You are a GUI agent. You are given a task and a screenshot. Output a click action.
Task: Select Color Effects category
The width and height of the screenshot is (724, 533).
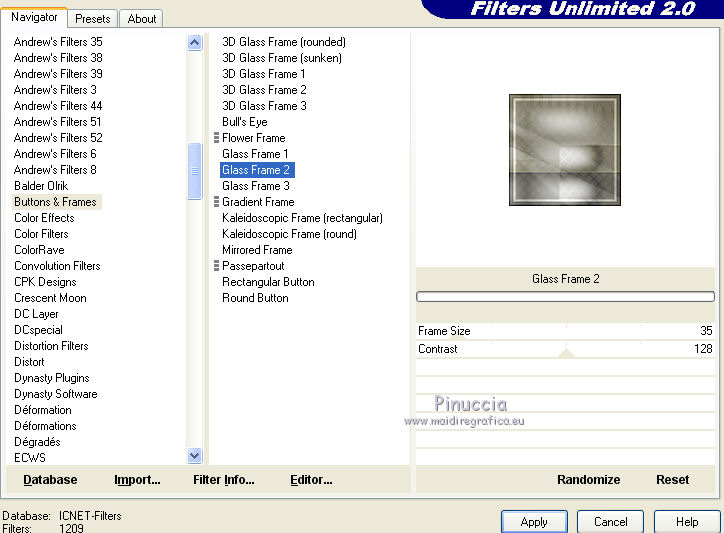click(x=44, y=218)
